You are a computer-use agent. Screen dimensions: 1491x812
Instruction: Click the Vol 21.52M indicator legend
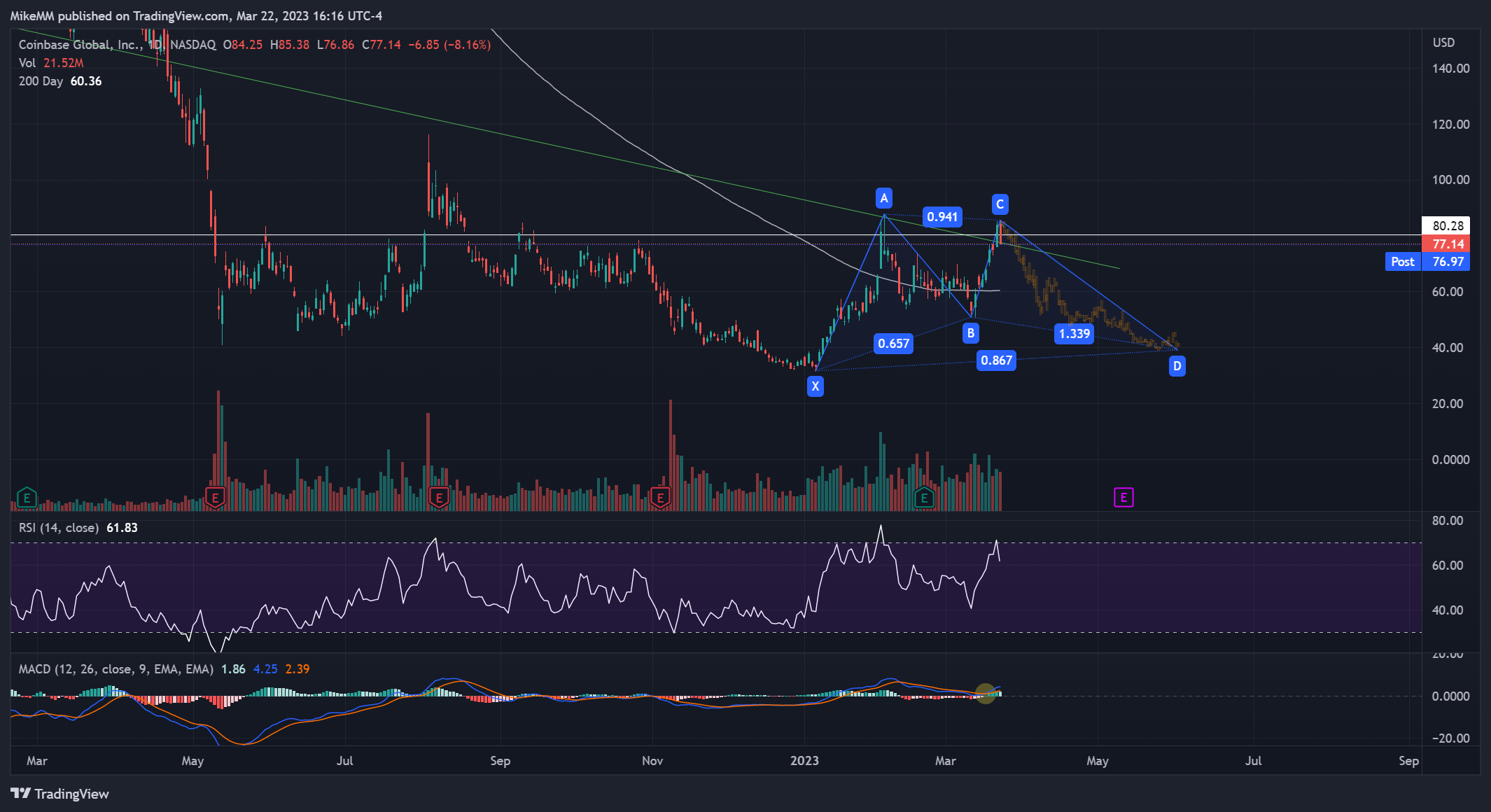pyautogui.click(x=51, y=63)
